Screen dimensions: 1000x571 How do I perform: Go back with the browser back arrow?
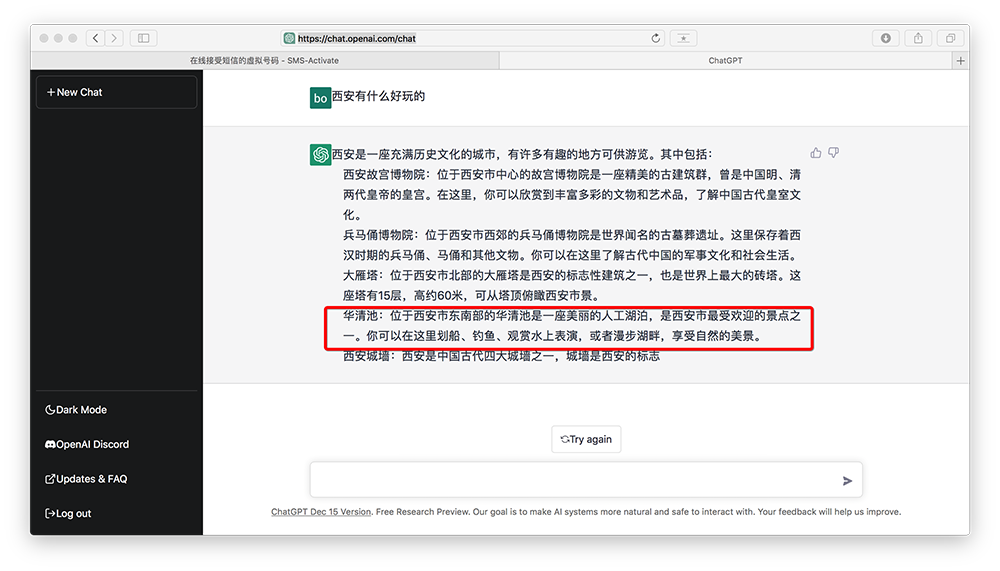click(x=95, y=38)
